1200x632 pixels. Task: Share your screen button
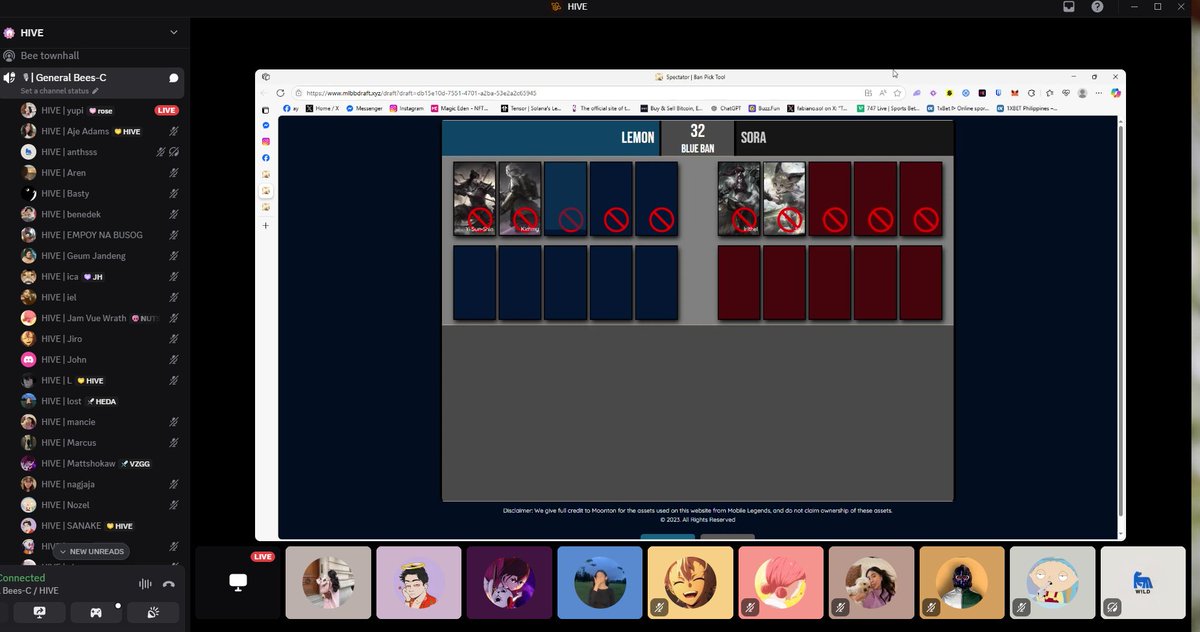40,612
